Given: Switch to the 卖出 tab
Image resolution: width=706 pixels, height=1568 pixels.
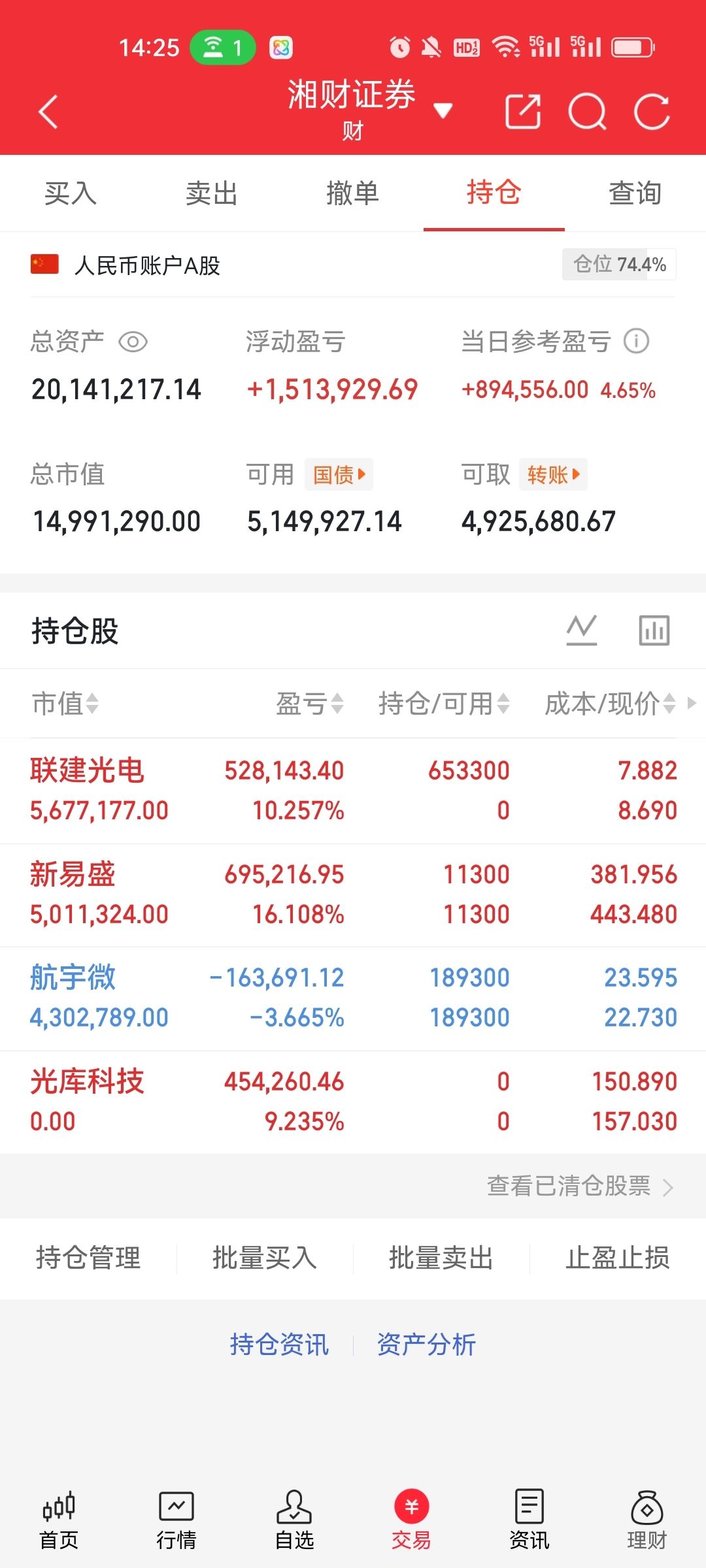Looking at the screenshot, I should 212,193.
